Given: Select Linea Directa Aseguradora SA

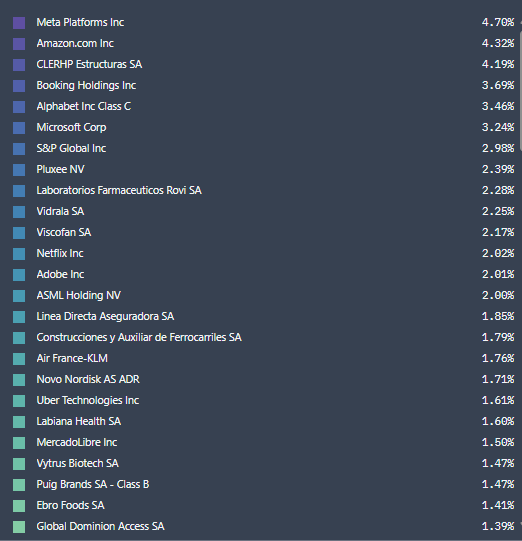Looking at the screenshot, I should 105,316.
